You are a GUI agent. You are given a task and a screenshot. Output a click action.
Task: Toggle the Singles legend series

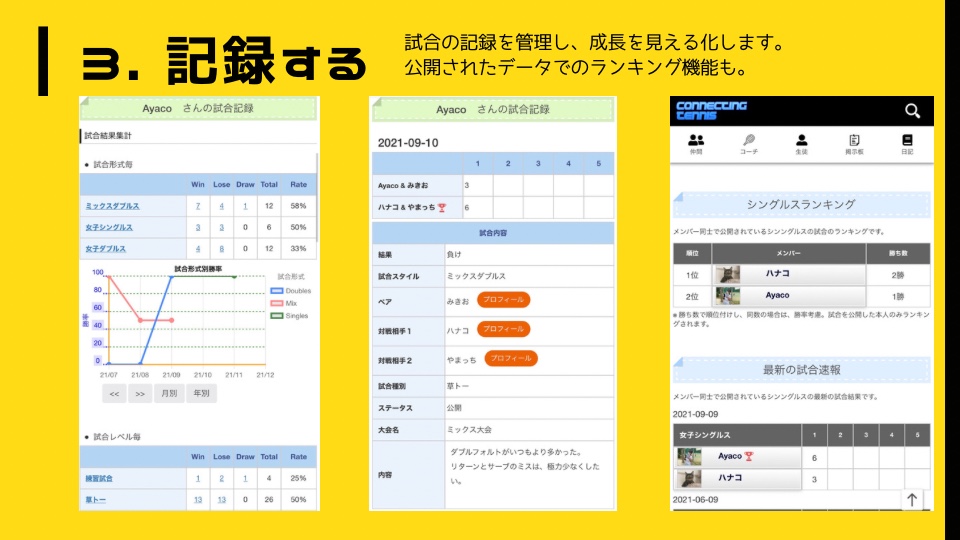coord(291,316)
